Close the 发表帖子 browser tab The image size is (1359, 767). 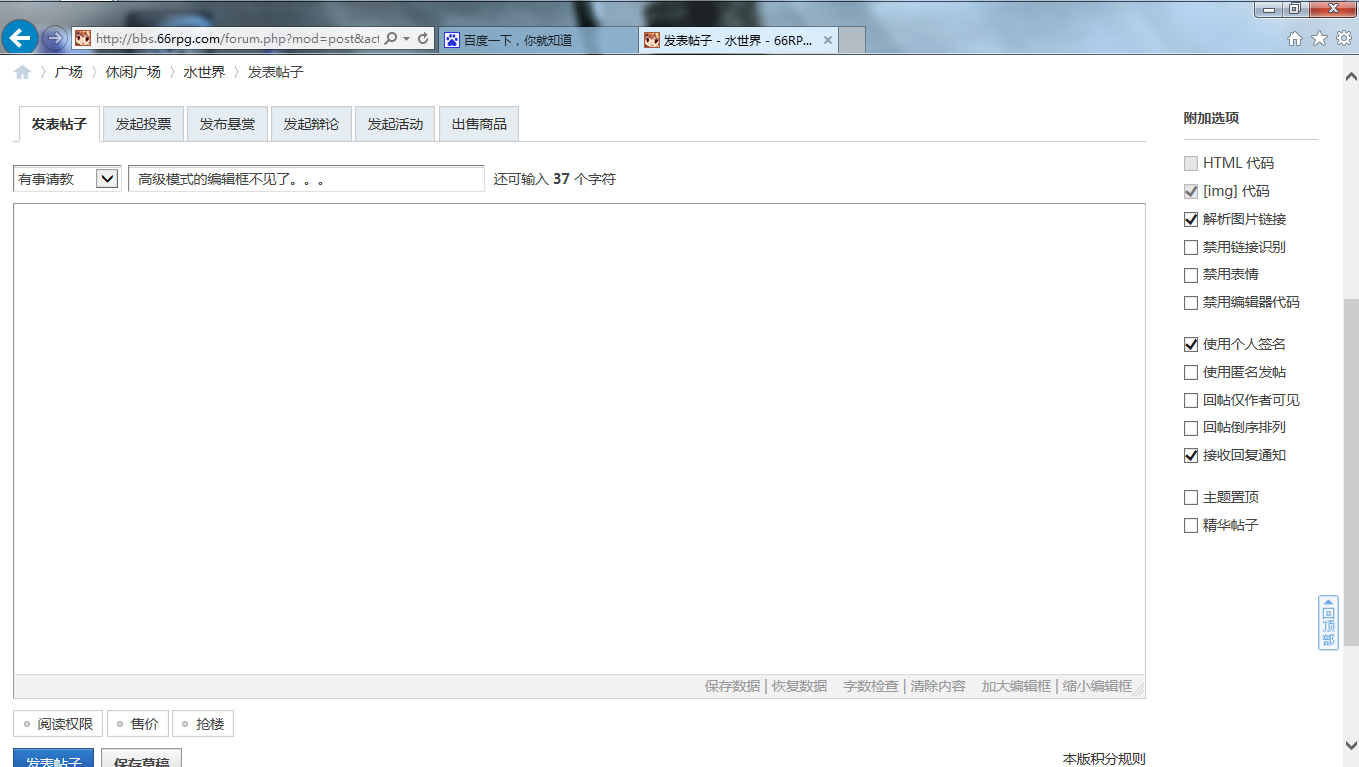click(827, 40)
